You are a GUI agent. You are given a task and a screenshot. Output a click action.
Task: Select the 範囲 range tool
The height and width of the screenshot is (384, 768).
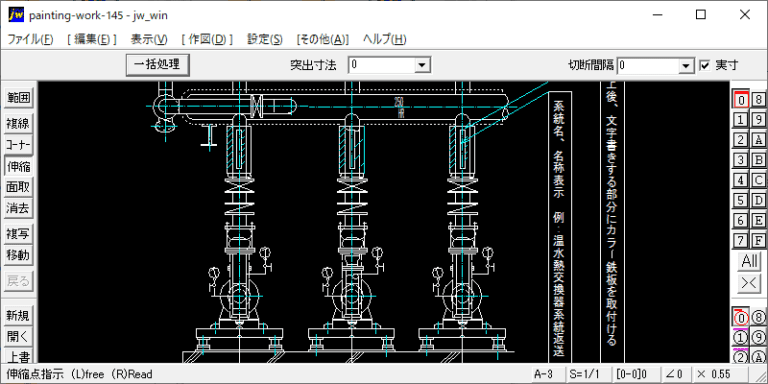18,98
